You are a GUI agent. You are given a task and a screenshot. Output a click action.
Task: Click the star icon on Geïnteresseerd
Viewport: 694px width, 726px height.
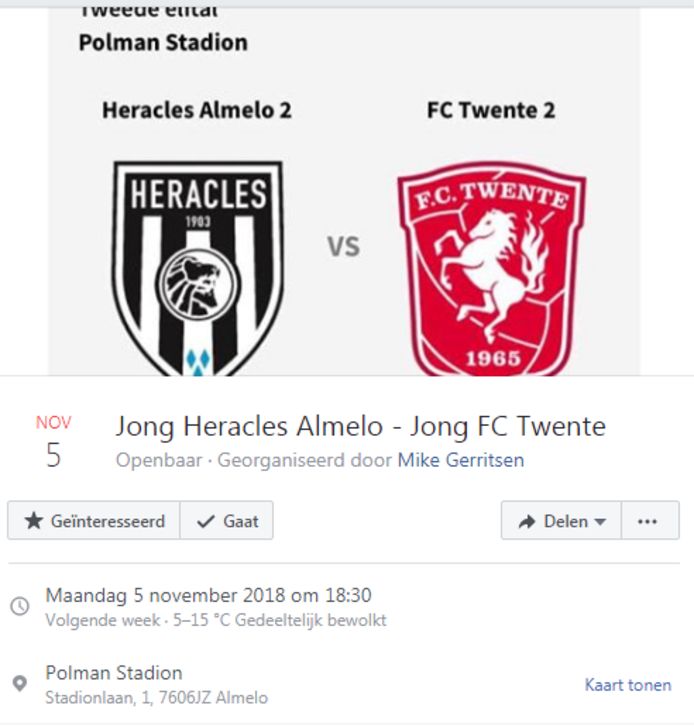point(33,521)
